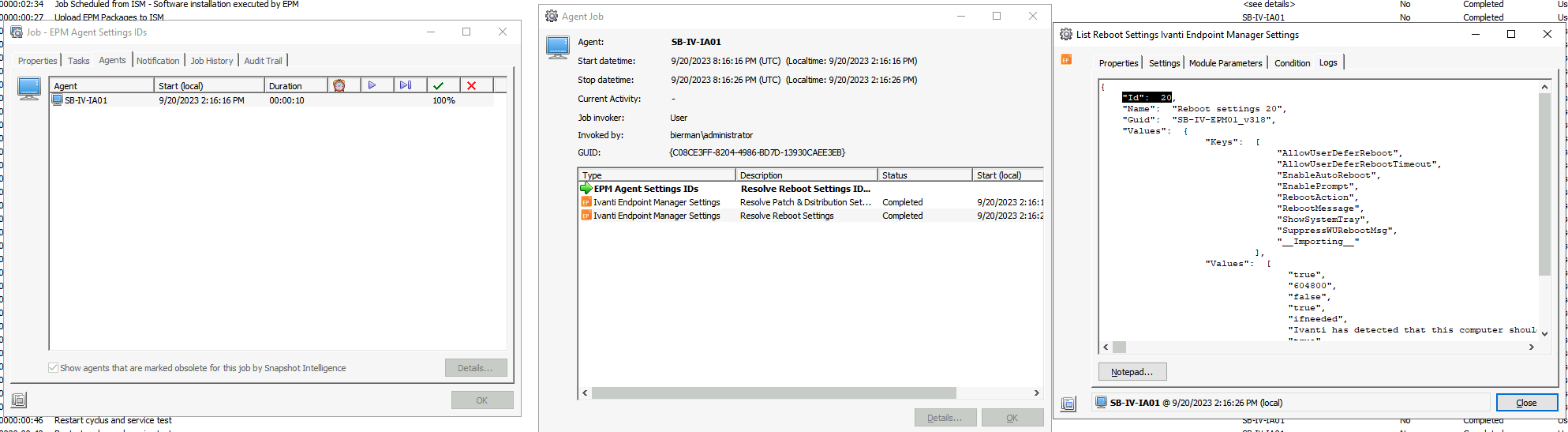Screen dimensions: 1568x432
Task: Click the large monitor icon in Agent Job window
Action: (558, 47)
